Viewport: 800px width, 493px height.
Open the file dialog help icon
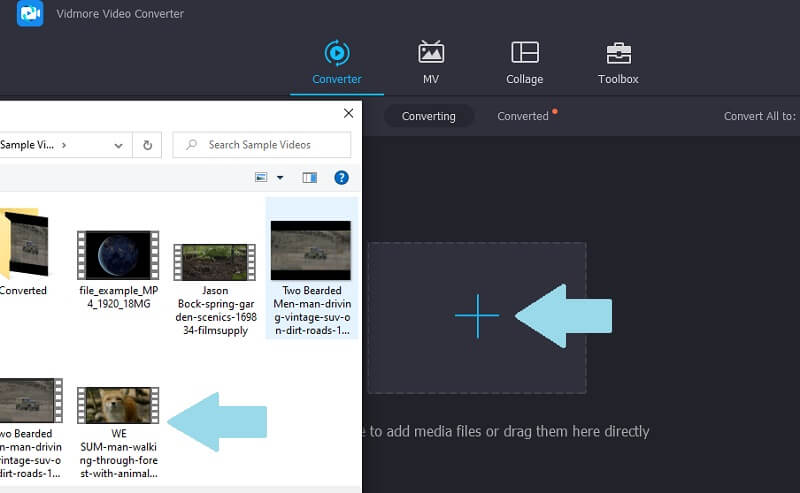(341, 178)
